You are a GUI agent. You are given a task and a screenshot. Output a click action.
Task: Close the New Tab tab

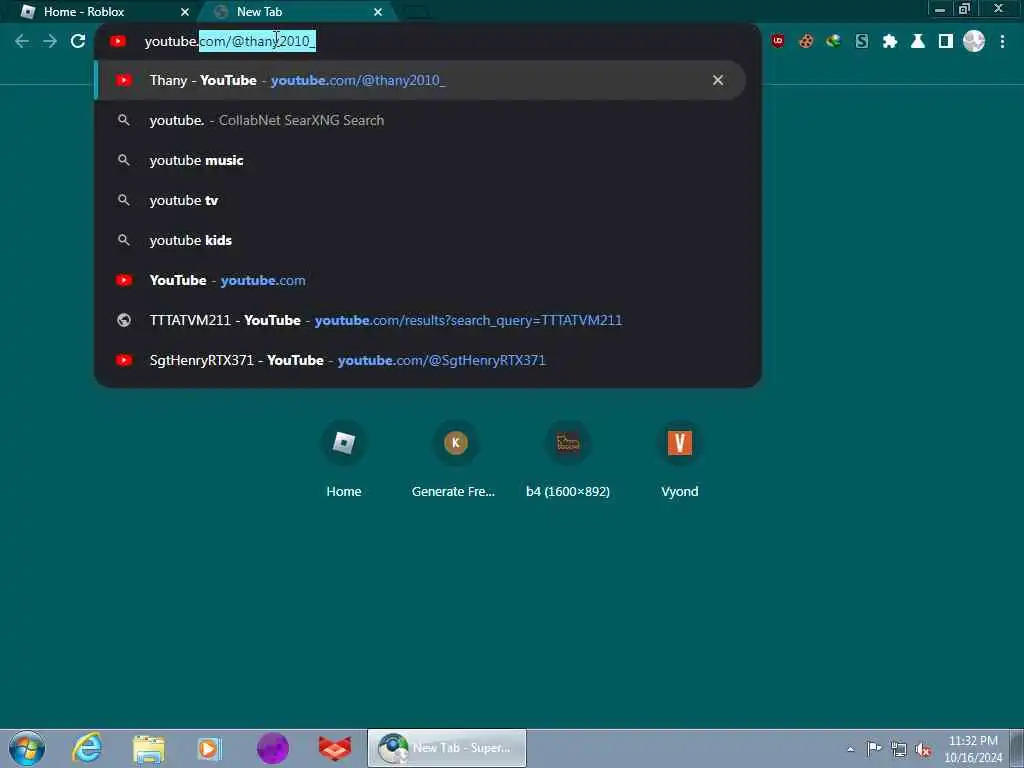point(377,12)
